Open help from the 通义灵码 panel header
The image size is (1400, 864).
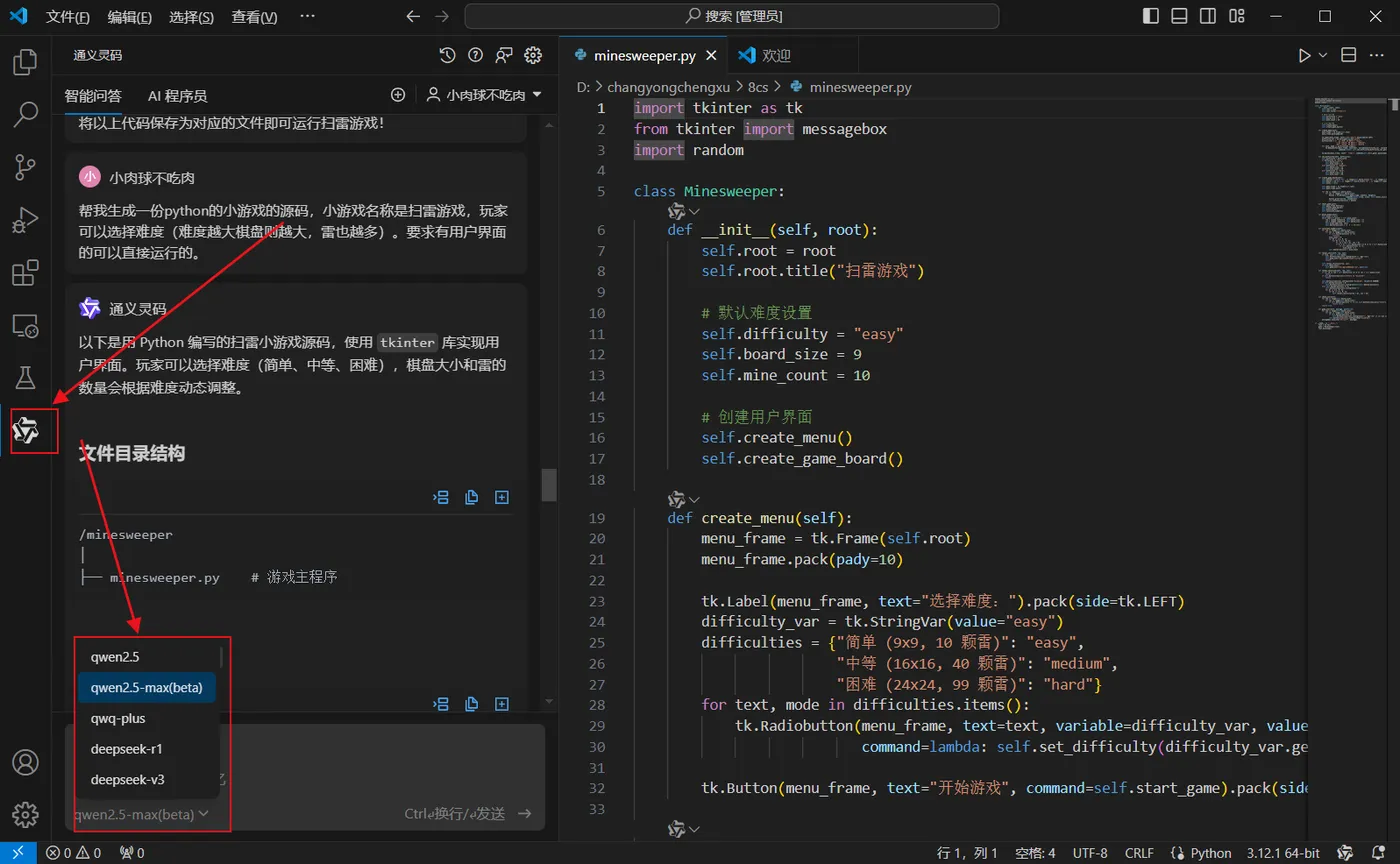pos(476,55)
